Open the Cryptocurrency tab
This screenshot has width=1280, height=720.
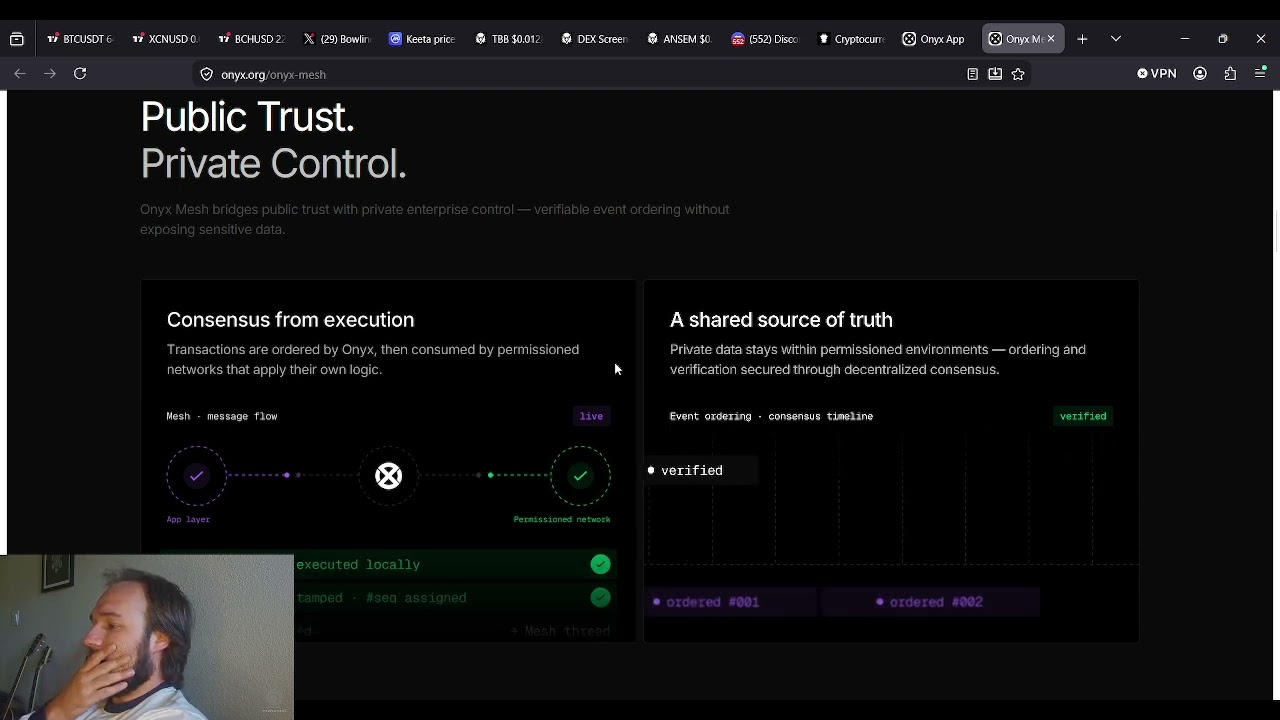853,39
